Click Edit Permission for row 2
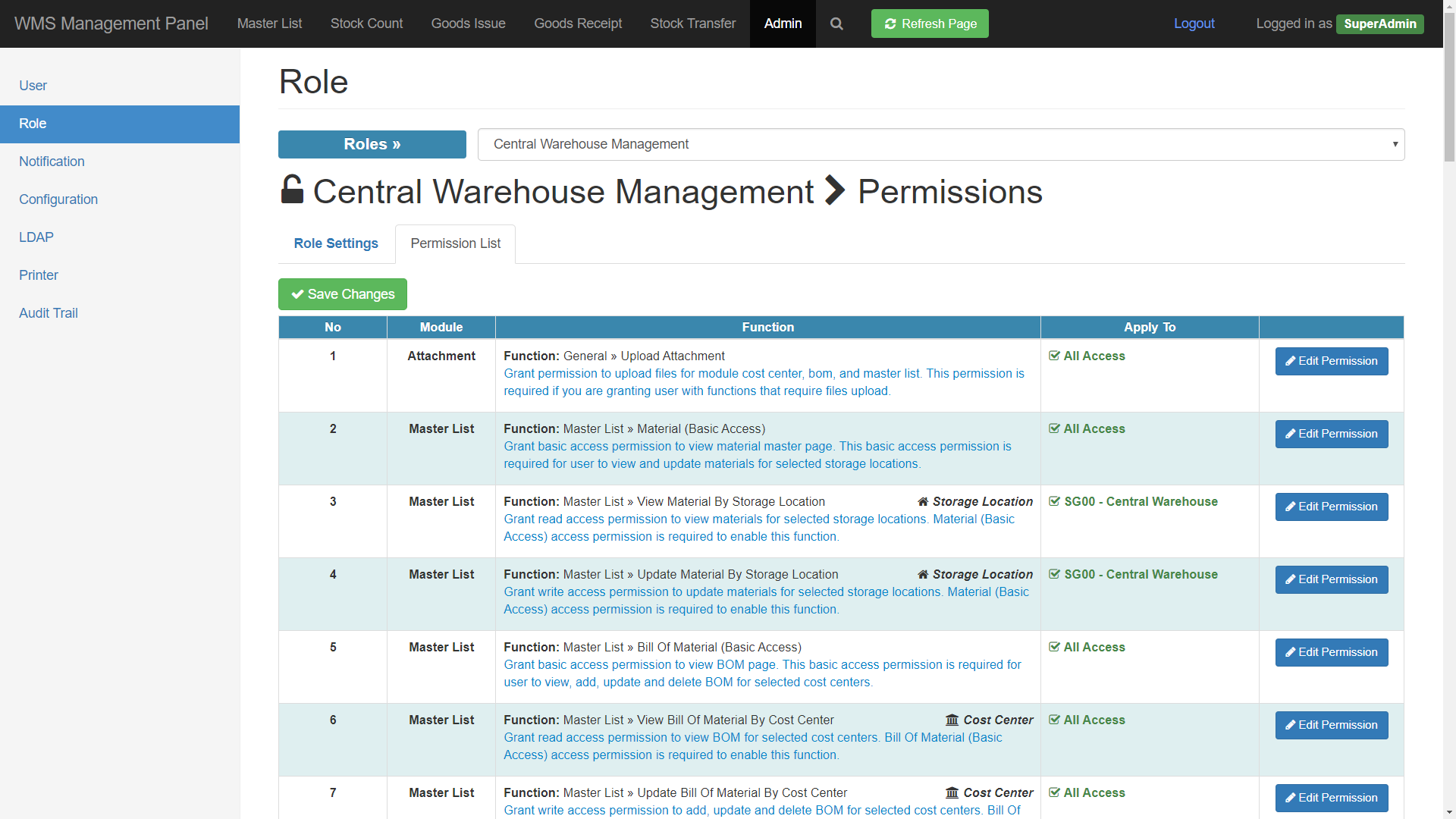 1331,434
